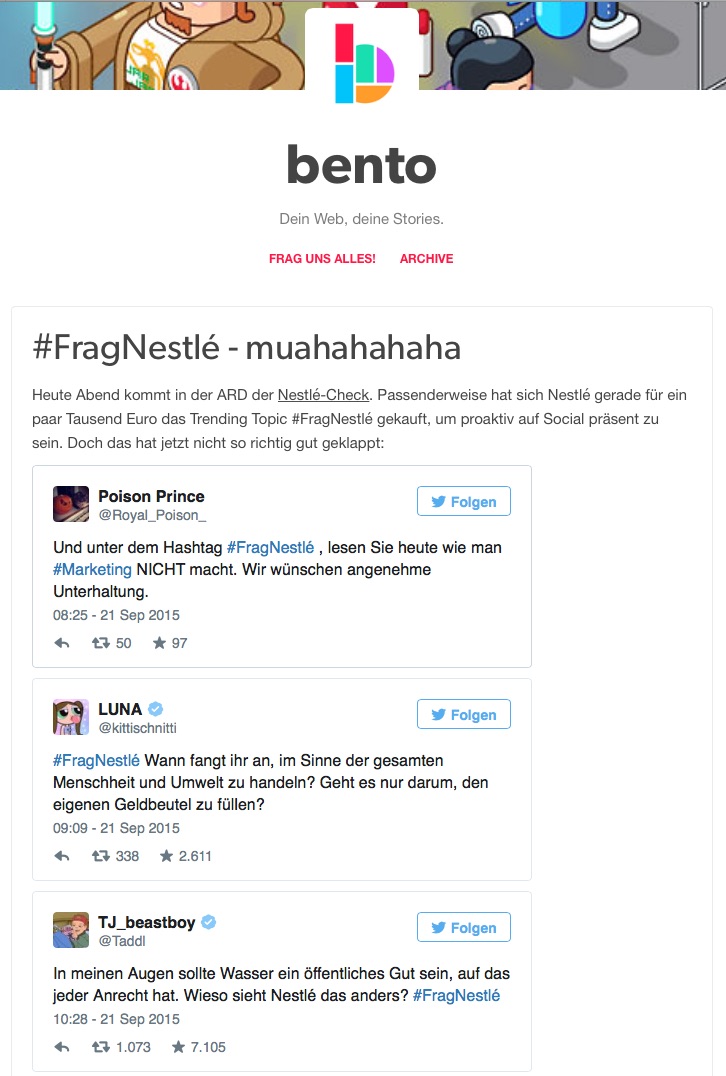
Task: Open the #FragNestlé - muahahahaha post title
Action: [246, 347]
